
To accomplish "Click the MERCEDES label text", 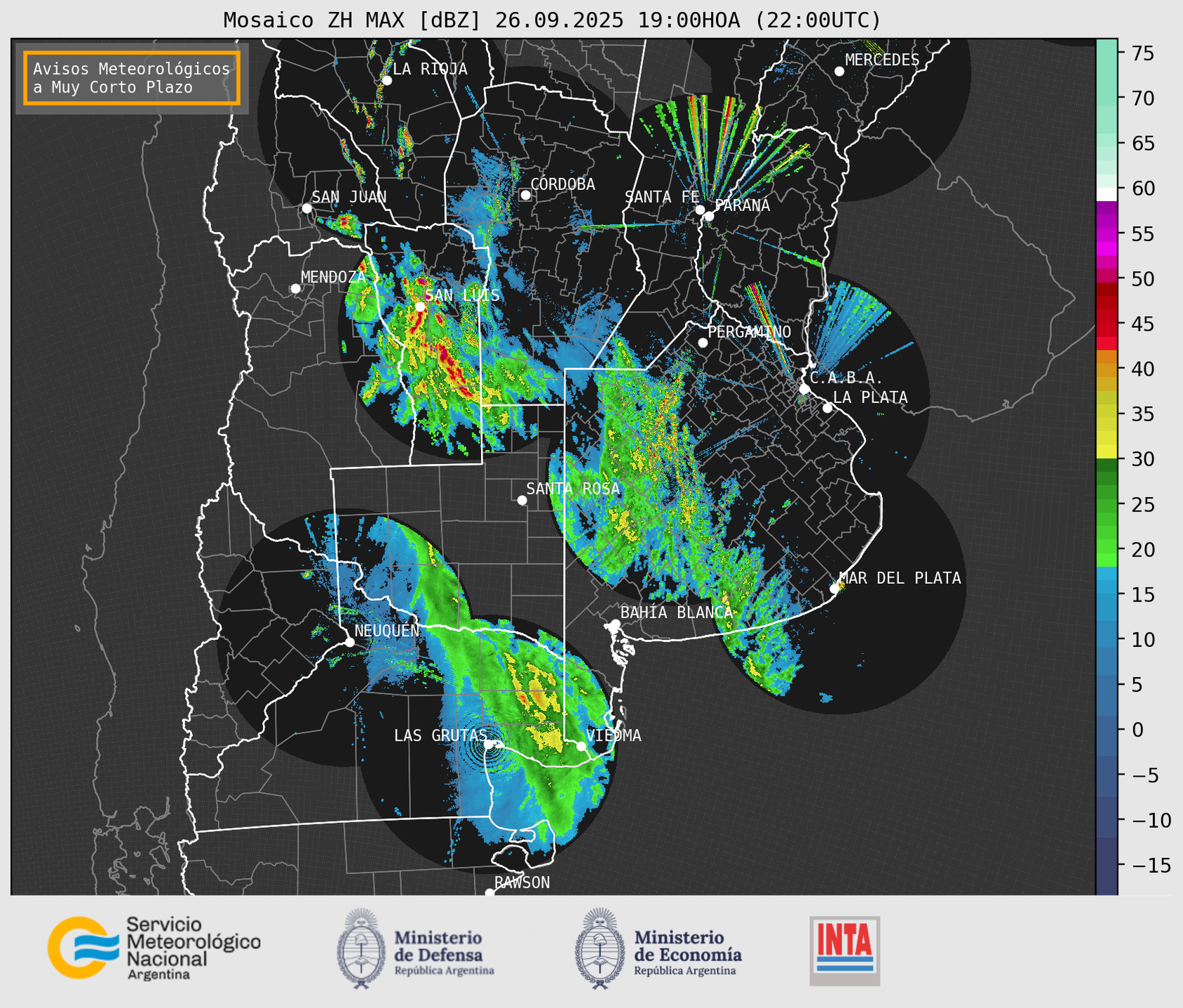I will 882,60.
